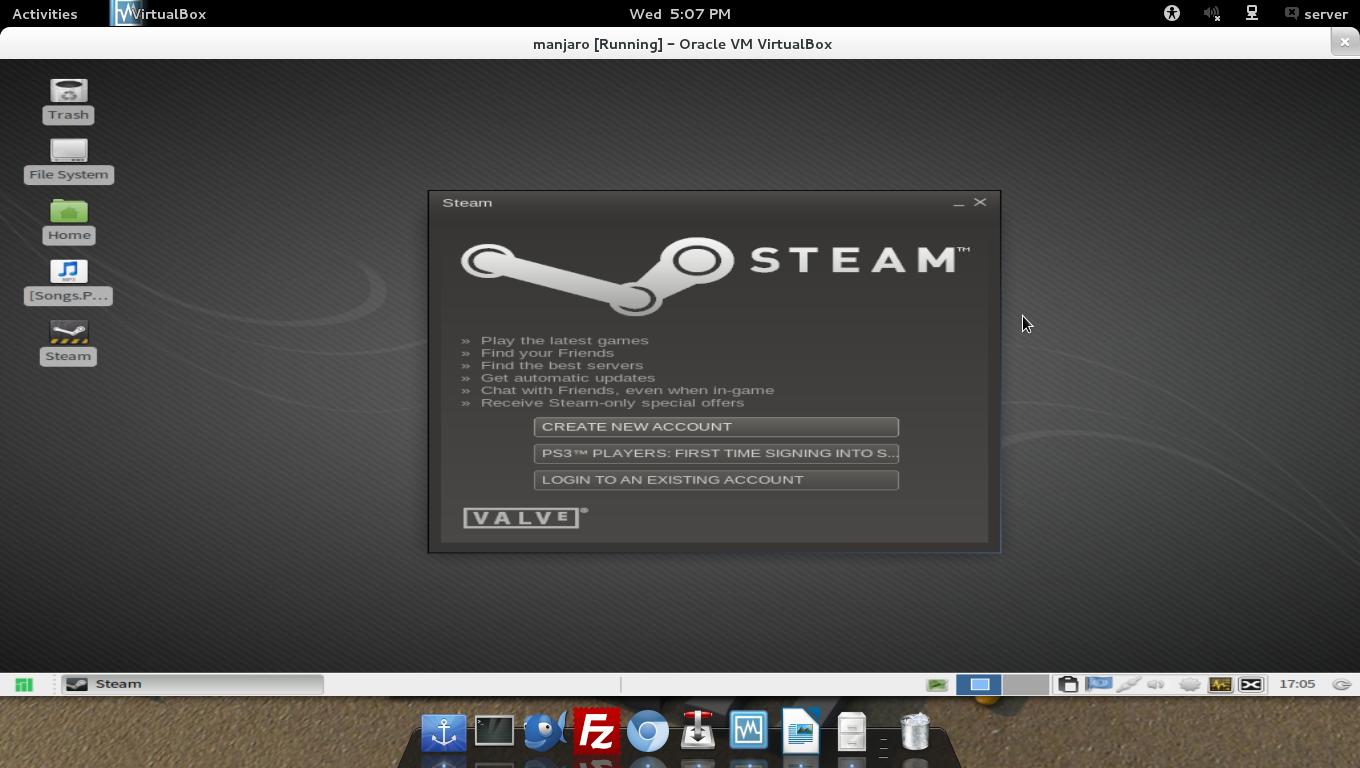Click the PS3 players first-time sign-in option

(716, 452)
